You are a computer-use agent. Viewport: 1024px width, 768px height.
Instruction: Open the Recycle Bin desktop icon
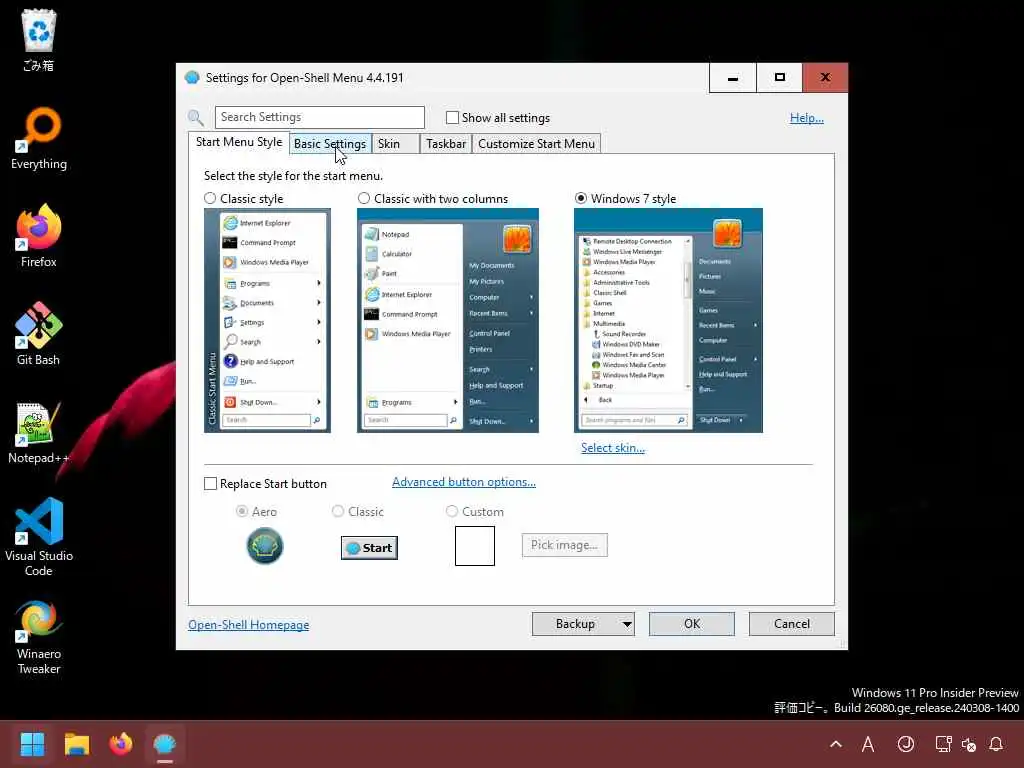coord(39,39)
